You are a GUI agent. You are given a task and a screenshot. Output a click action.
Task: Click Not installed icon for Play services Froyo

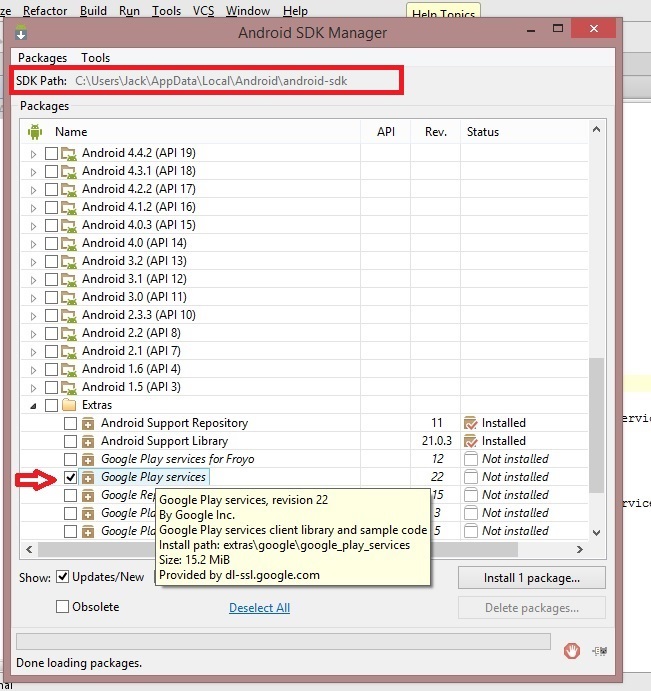pos(471,459)
